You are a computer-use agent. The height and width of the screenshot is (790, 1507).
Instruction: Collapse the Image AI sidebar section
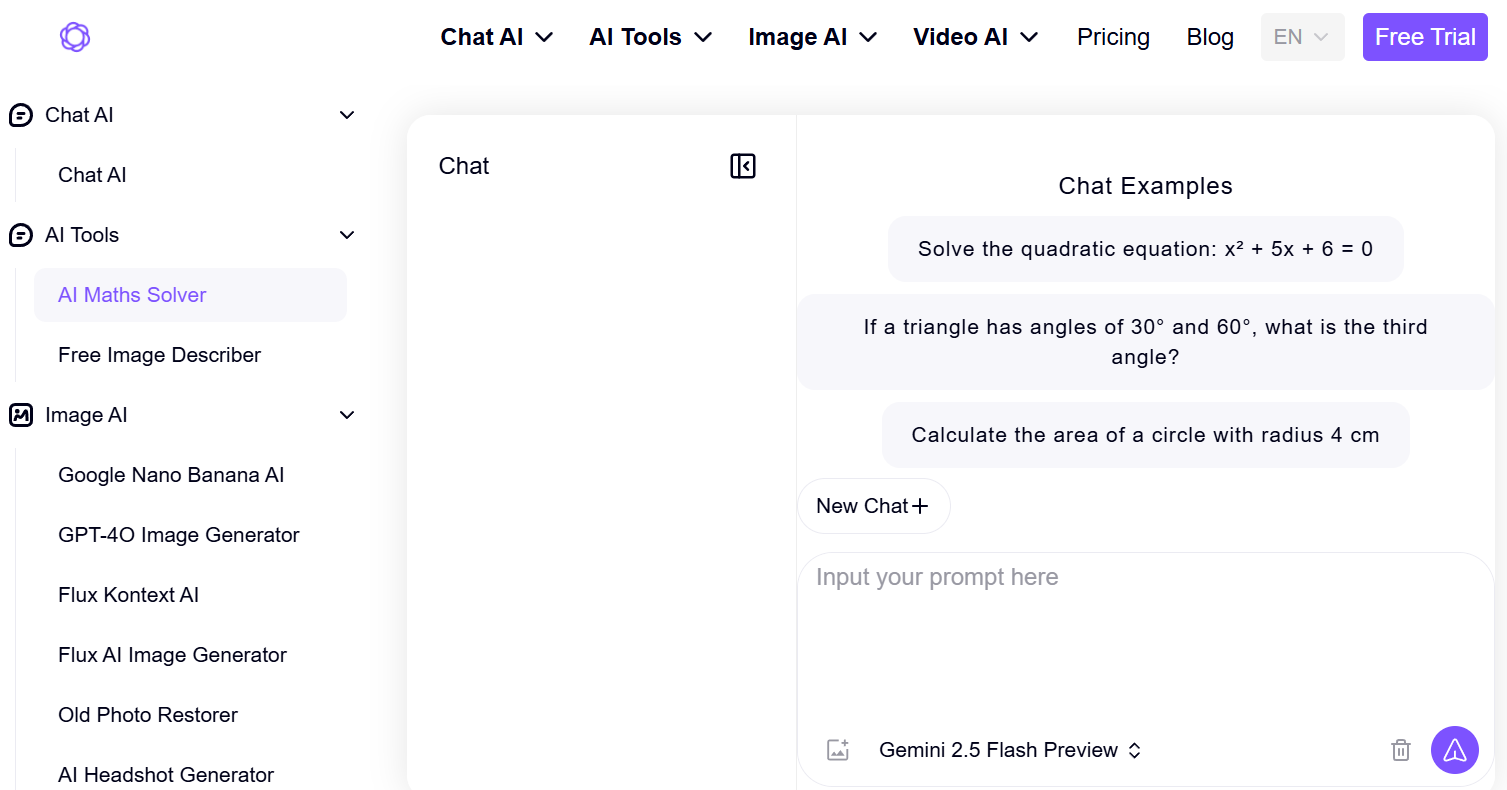pos(347,414)
